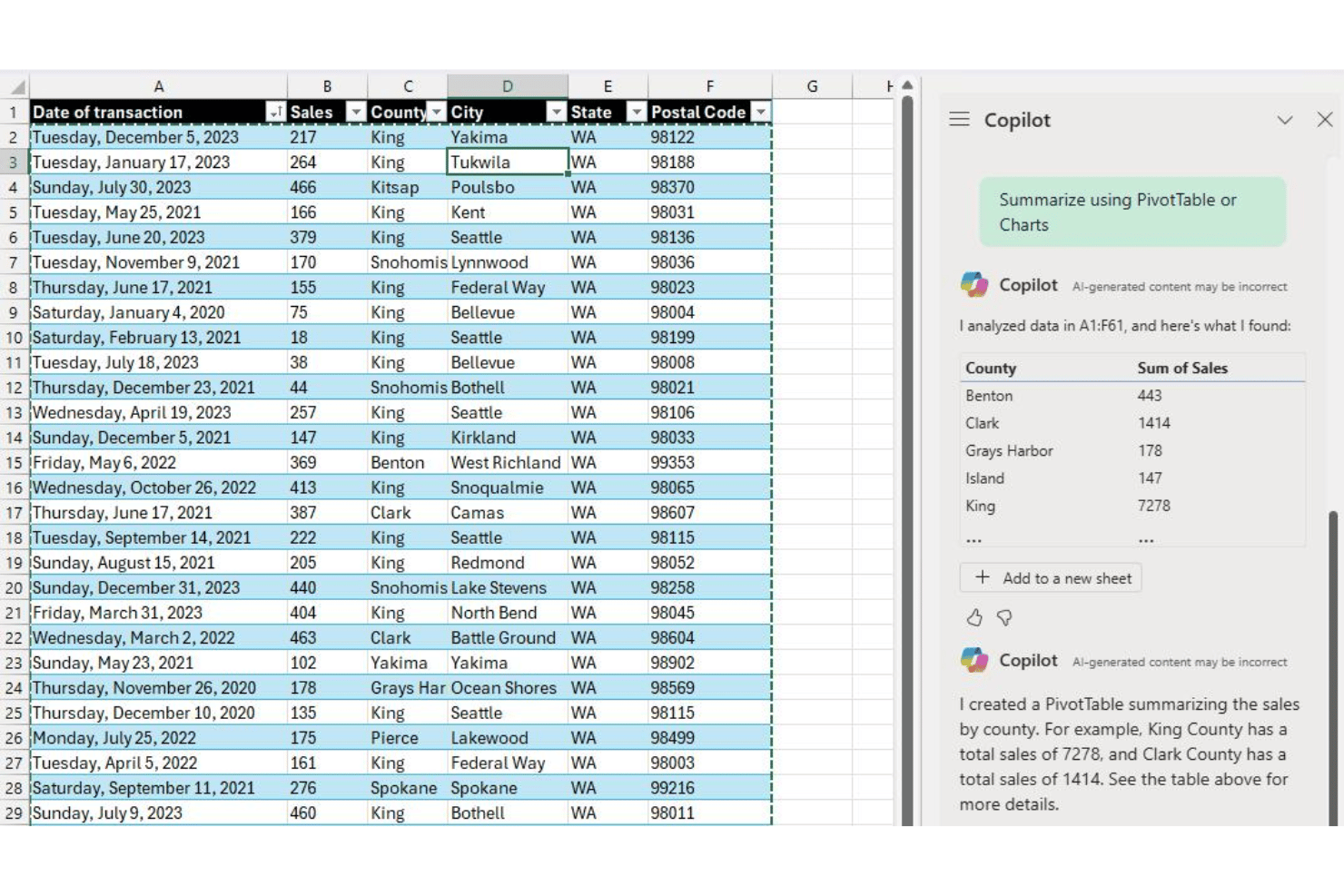Click the Lake Stevens cell

[508, 588]
